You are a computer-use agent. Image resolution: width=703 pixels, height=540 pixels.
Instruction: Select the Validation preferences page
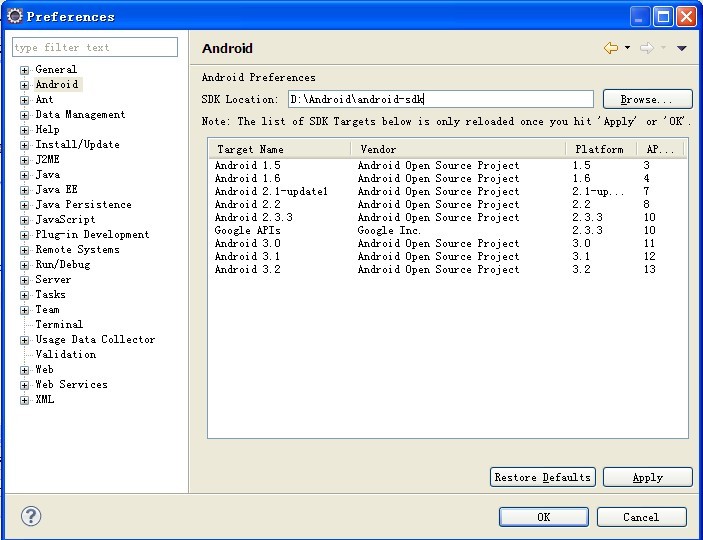coord(65,354)
